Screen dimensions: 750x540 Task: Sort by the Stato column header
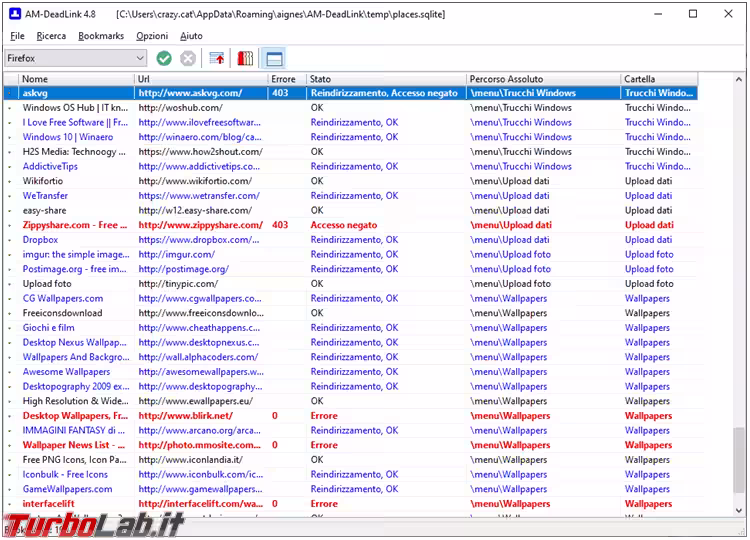coord(386,79)
